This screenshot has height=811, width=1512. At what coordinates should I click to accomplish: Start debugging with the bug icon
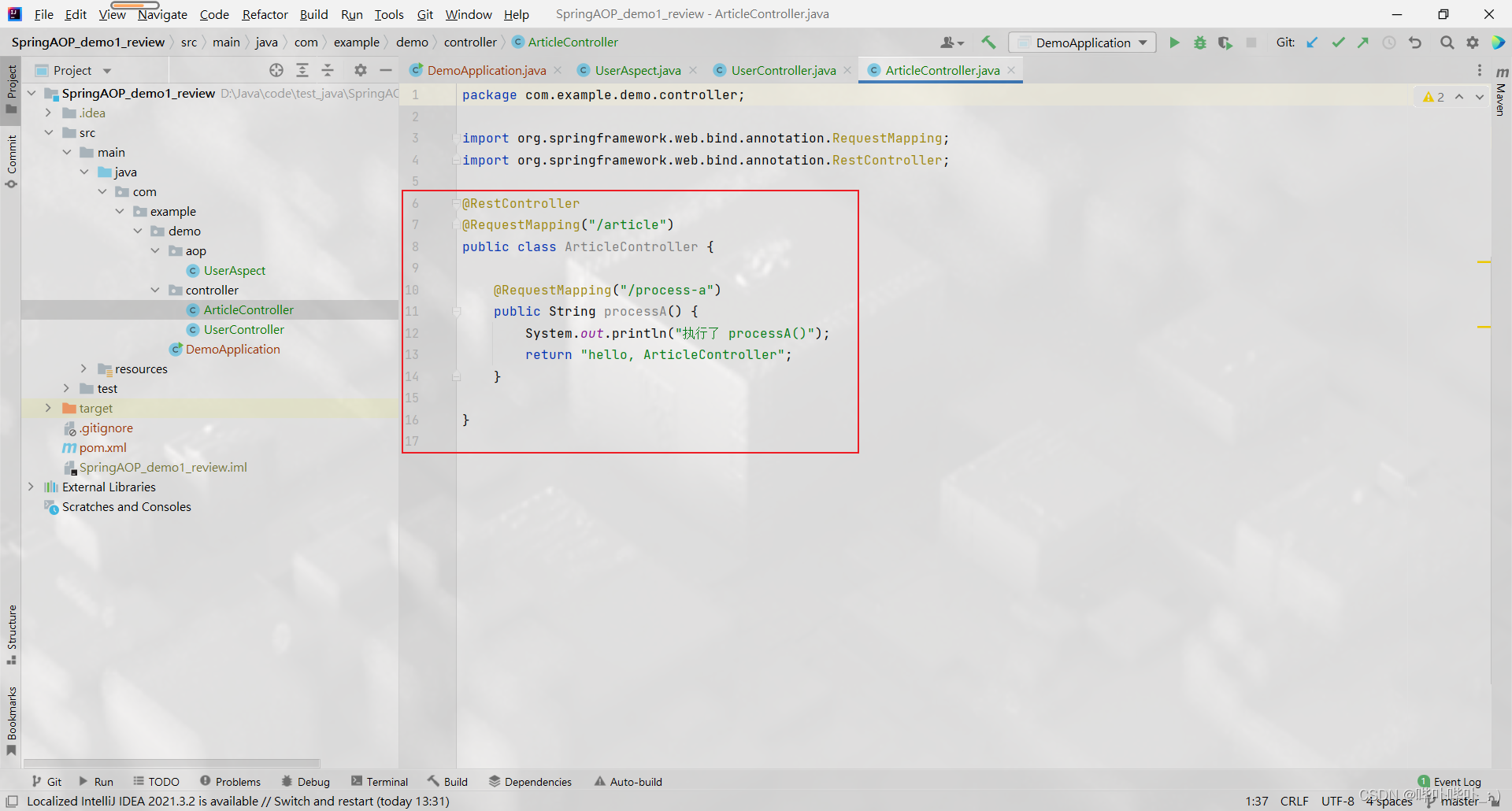tap(1199, 43)
